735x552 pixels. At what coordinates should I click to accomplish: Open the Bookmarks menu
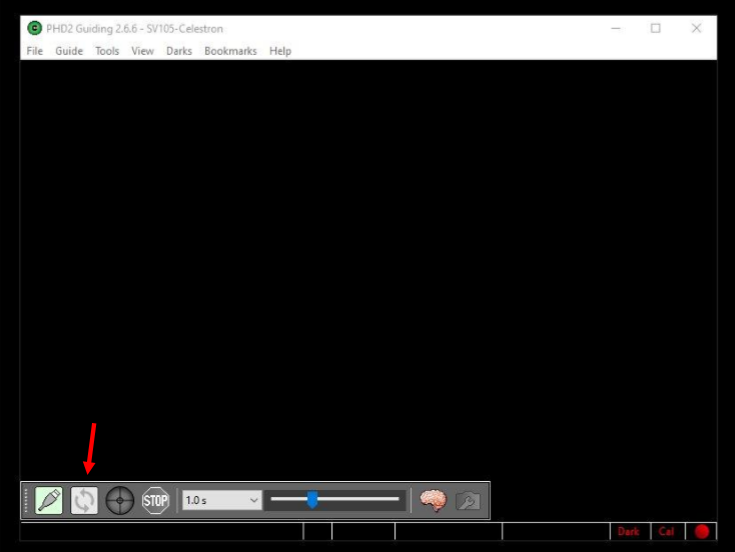[231, 51]
